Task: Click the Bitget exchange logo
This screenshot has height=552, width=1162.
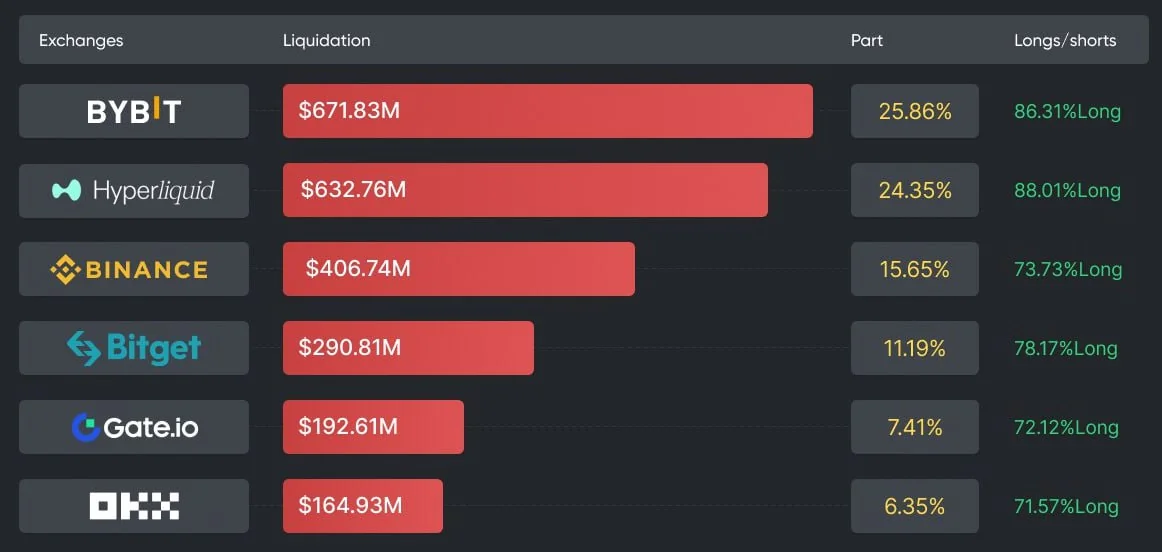Action: [x=134, y=348]
